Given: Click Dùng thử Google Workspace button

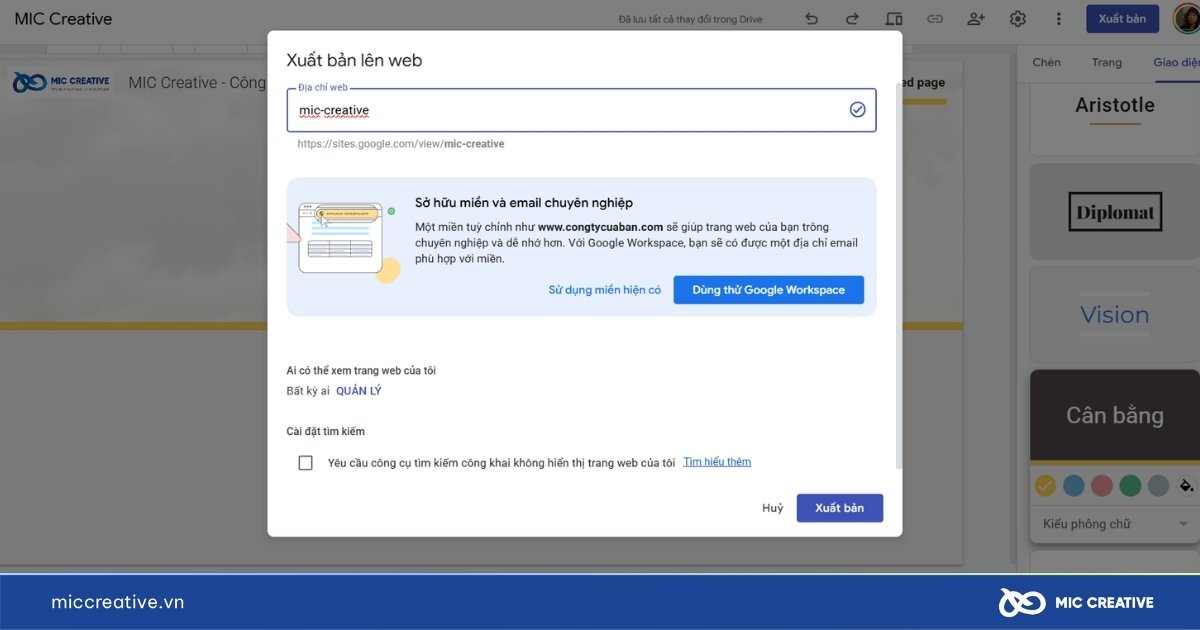Looking at the screenshot, I should coord(769,290).
